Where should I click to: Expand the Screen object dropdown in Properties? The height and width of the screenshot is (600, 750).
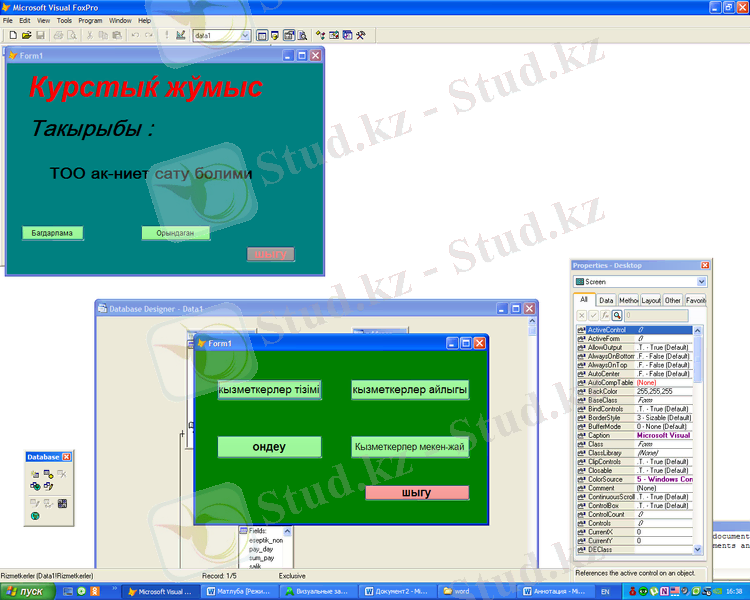click(701, 282)
